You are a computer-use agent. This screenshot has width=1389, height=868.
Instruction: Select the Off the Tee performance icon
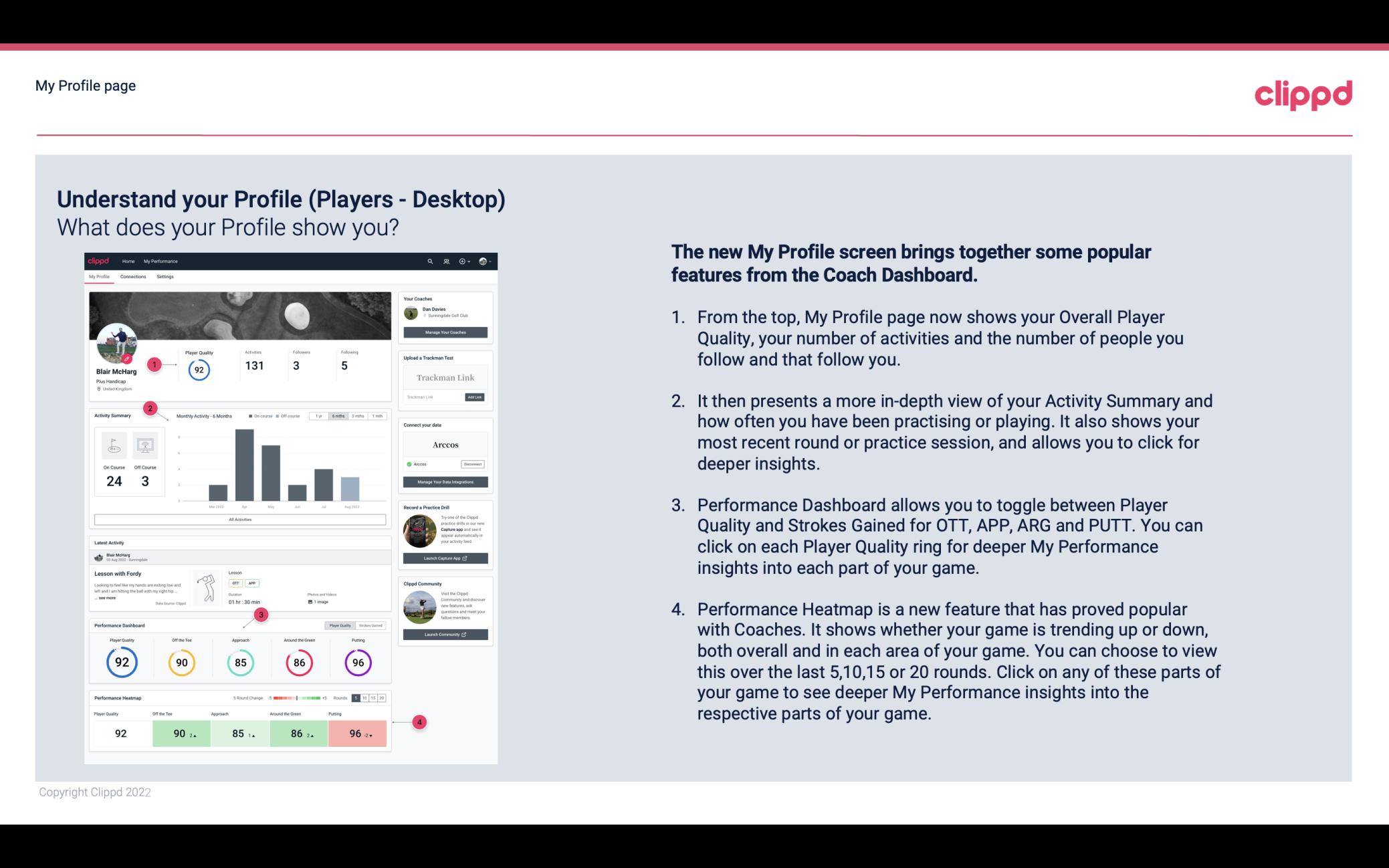(180, 661)
